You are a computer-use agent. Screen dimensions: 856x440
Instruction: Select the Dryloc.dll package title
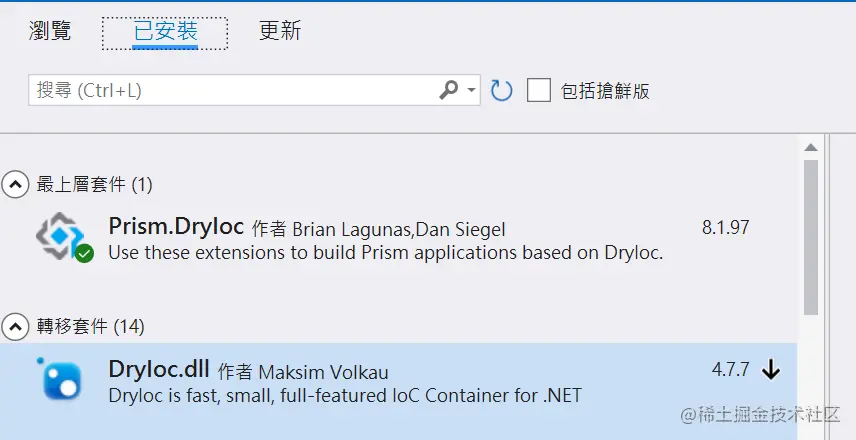[158, 370]
